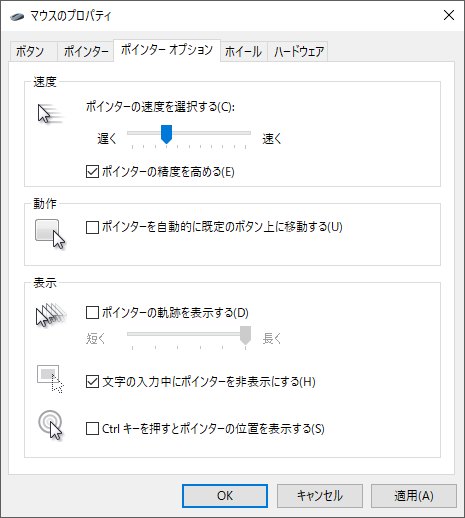Toggle ポインターの精度を高める checkbox
465x518 pixels.
point(92,172)
